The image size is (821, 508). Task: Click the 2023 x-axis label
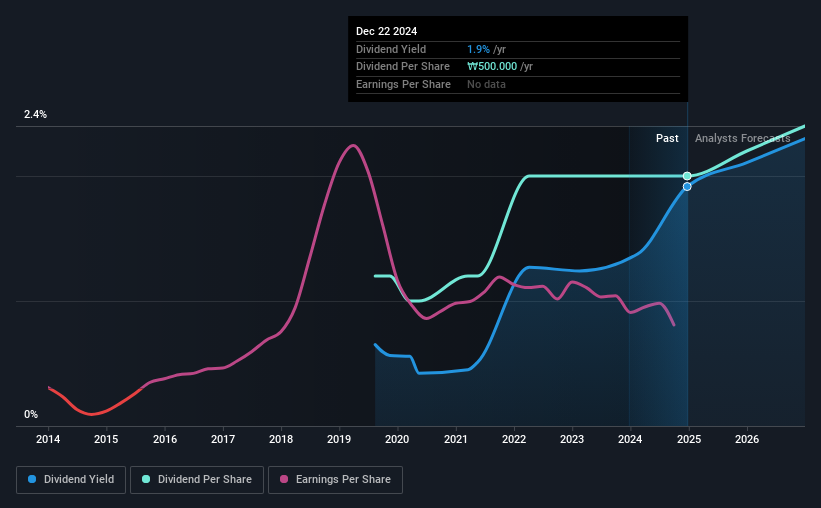572,439
